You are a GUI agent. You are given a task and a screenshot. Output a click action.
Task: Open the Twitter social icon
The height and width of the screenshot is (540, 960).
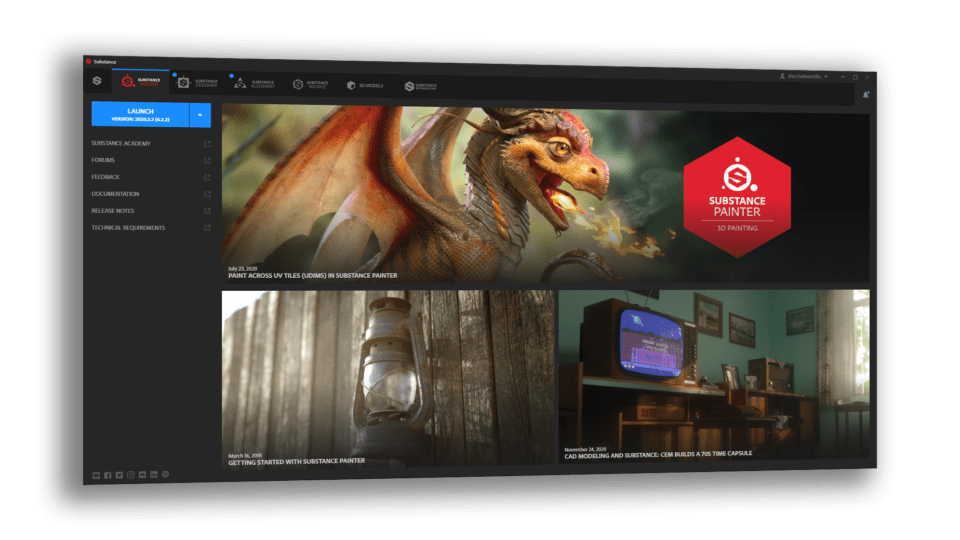point(119,475)
